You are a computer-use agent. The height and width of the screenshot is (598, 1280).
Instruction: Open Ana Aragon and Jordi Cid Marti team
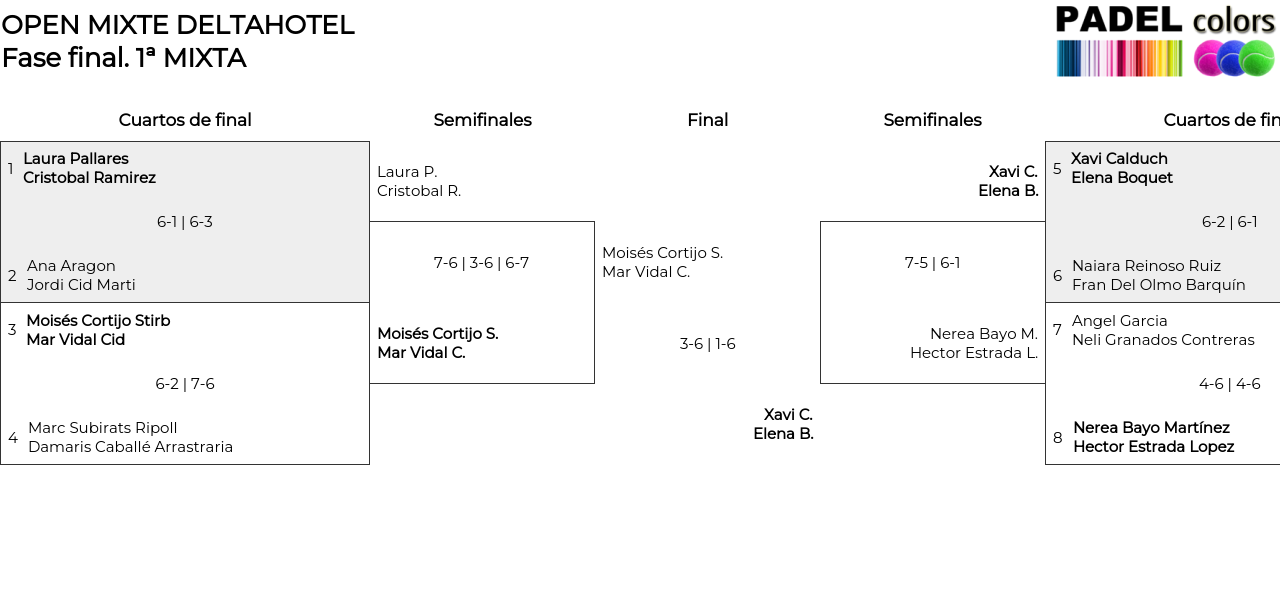click(81, 275)
